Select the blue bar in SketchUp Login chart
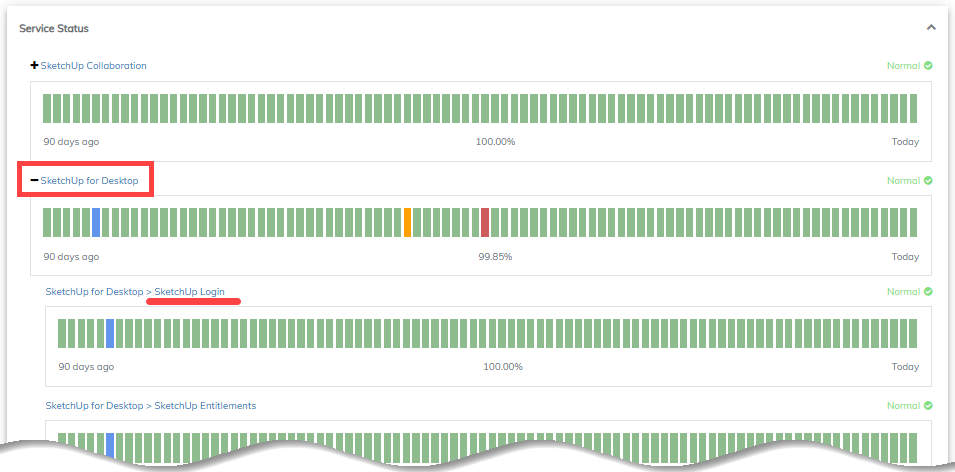 [x=110, y=333]
